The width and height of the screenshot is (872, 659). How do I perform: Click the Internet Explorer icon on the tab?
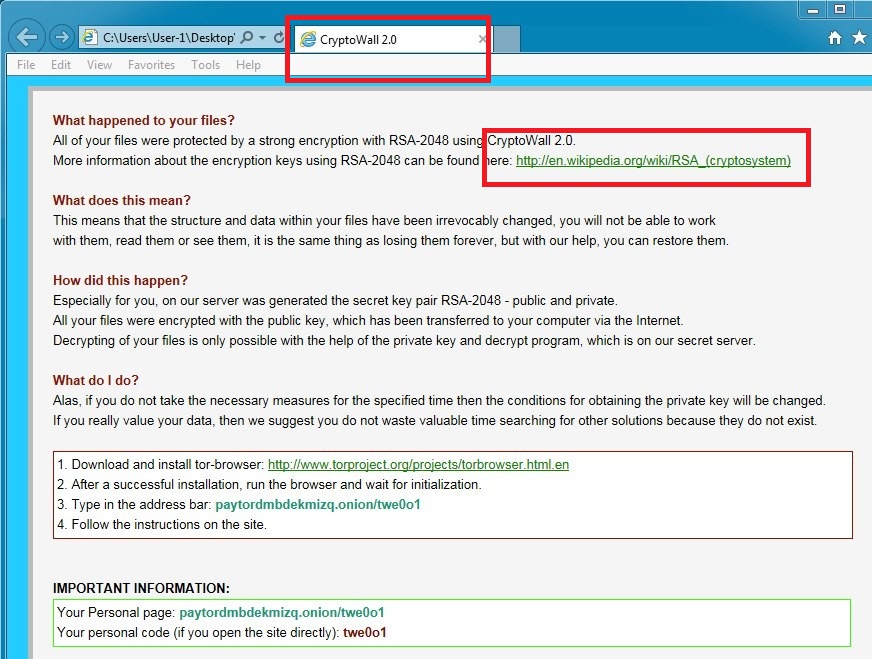click(x=308, y=39)
